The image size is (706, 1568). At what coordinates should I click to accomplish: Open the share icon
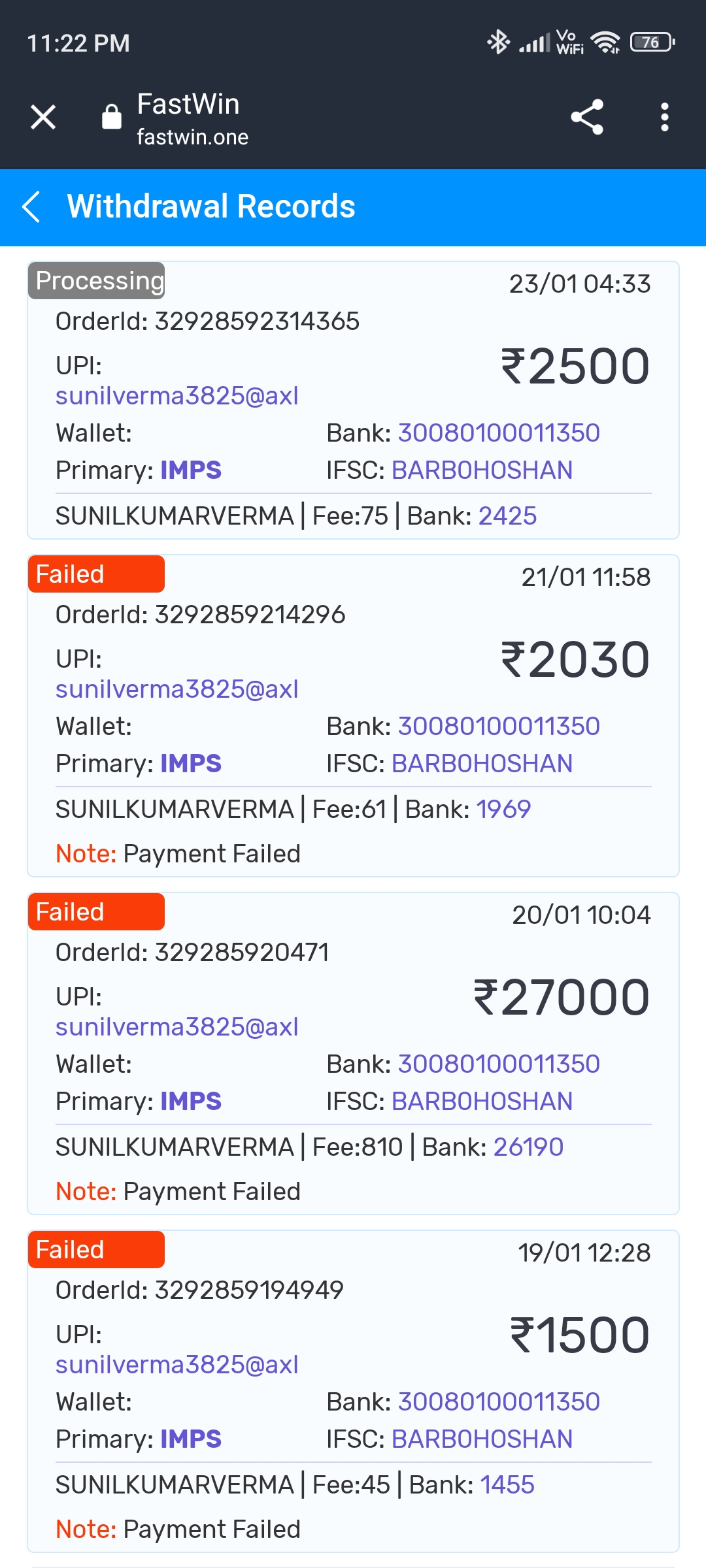[x=587, y=118]
